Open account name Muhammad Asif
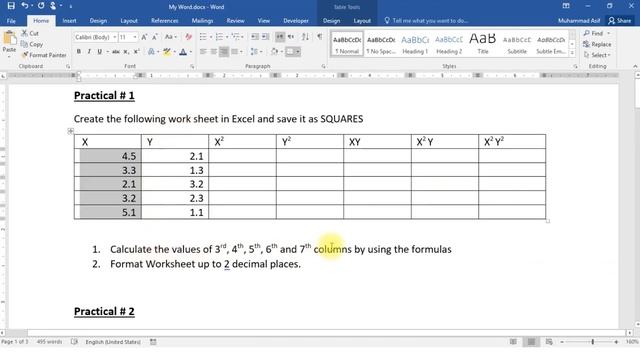640x360 pixels. pos(579,21)
